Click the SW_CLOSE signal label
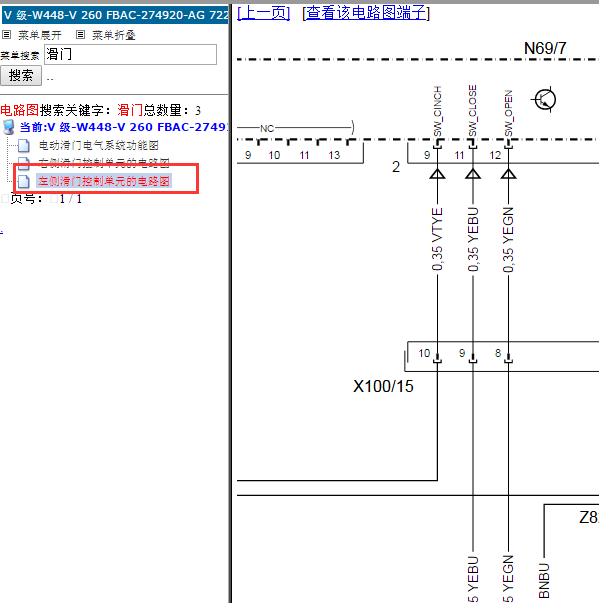The width and height of the screenshot is (599, 603). pos(473,111)
